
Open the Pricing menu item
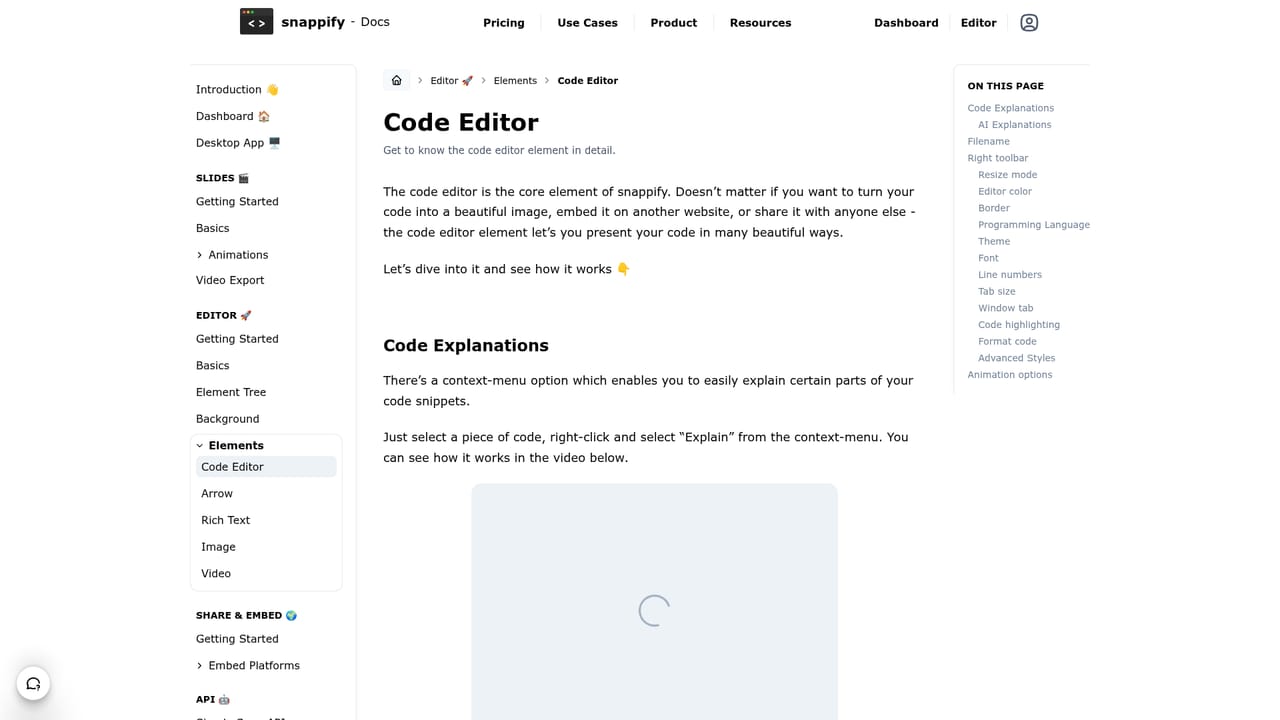point(504,23)
